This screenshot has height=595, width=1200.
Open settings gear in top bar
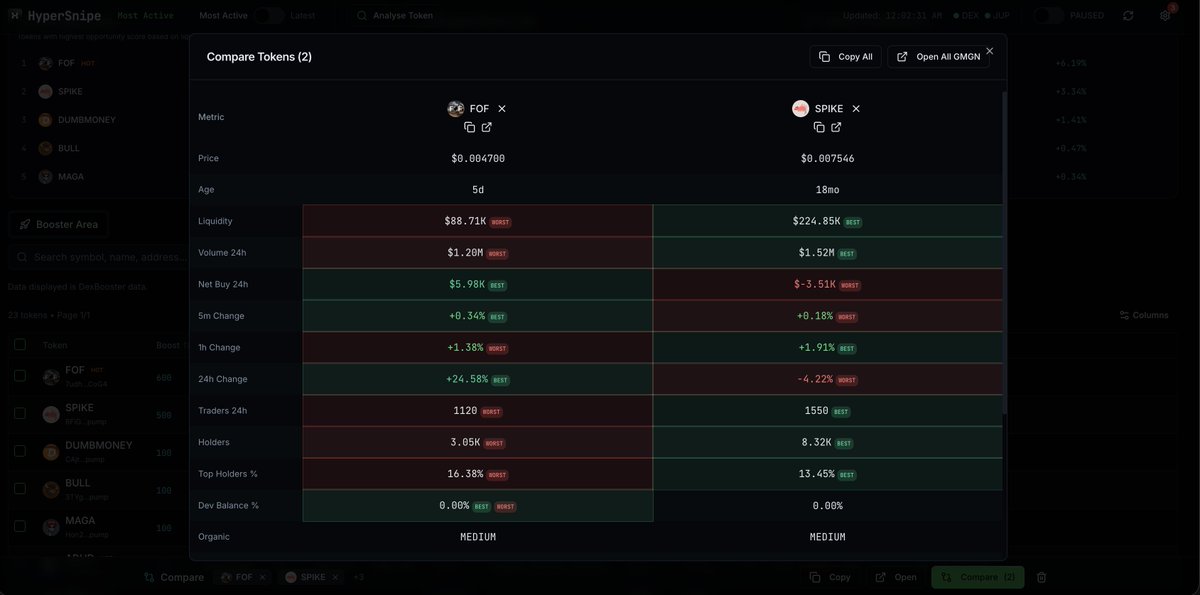pos(1165,16)
